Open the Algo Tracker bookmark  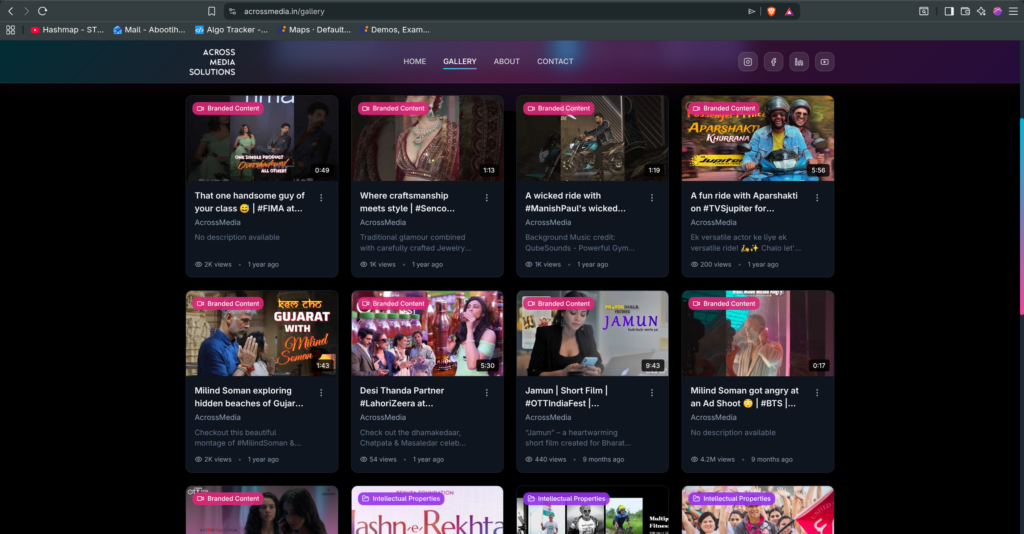[231, 29]
